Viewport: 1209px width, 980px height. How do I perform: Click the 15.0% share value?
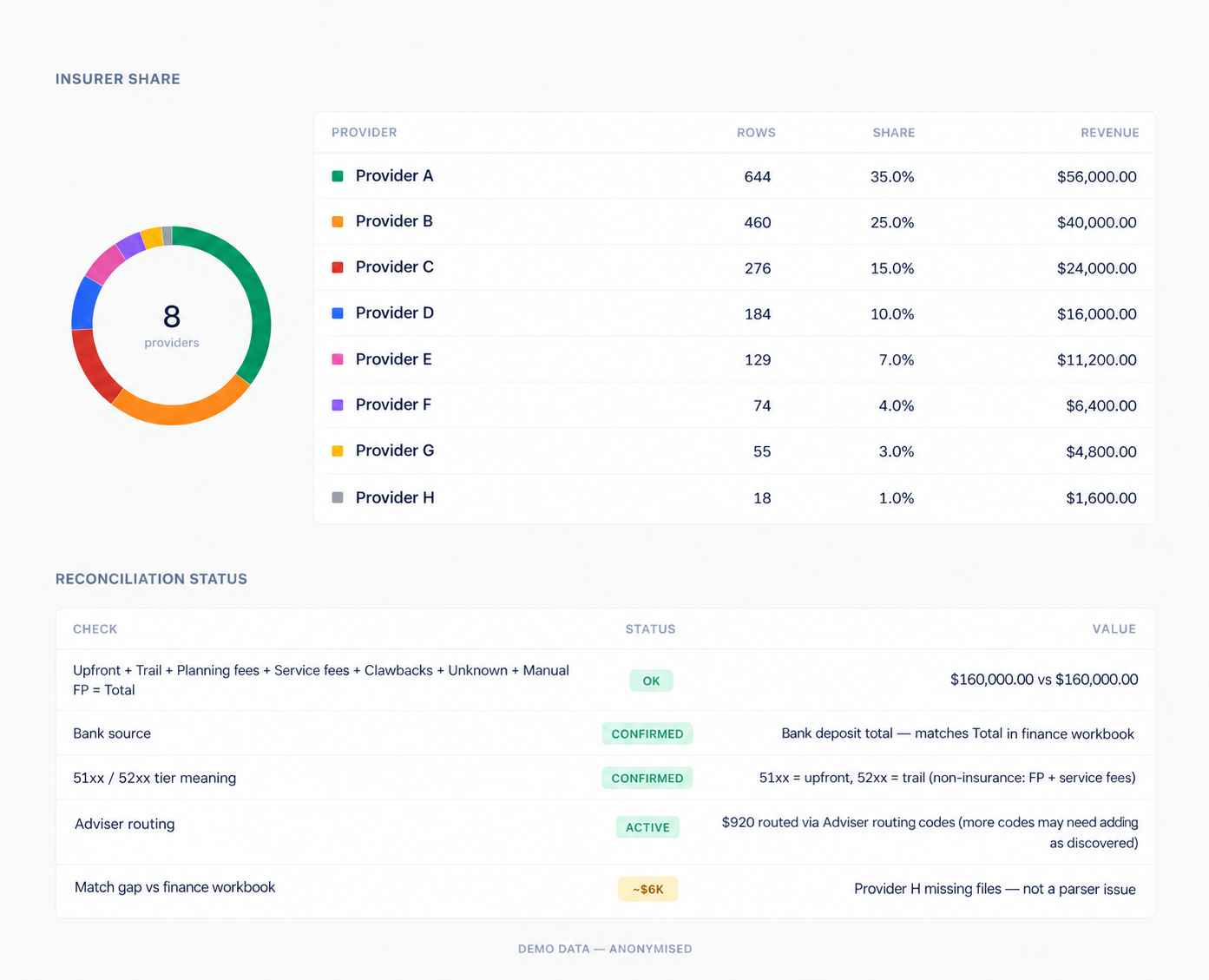[892, 269]
